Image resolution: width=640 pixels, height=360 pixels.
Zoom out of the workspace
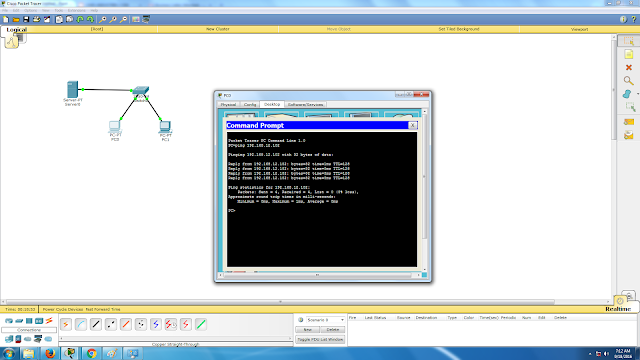[x=123, y=19]
